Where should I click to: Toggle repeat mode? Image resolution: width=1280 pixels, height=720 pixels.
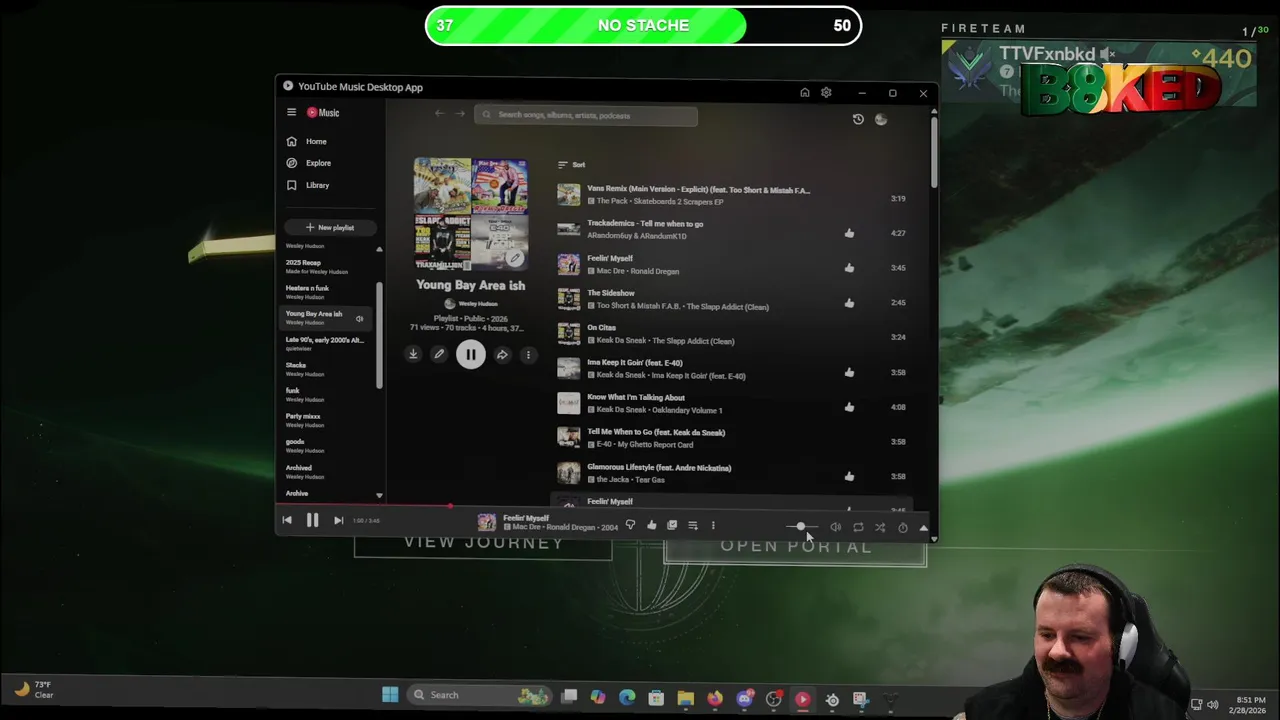click(x=858, y=527)
